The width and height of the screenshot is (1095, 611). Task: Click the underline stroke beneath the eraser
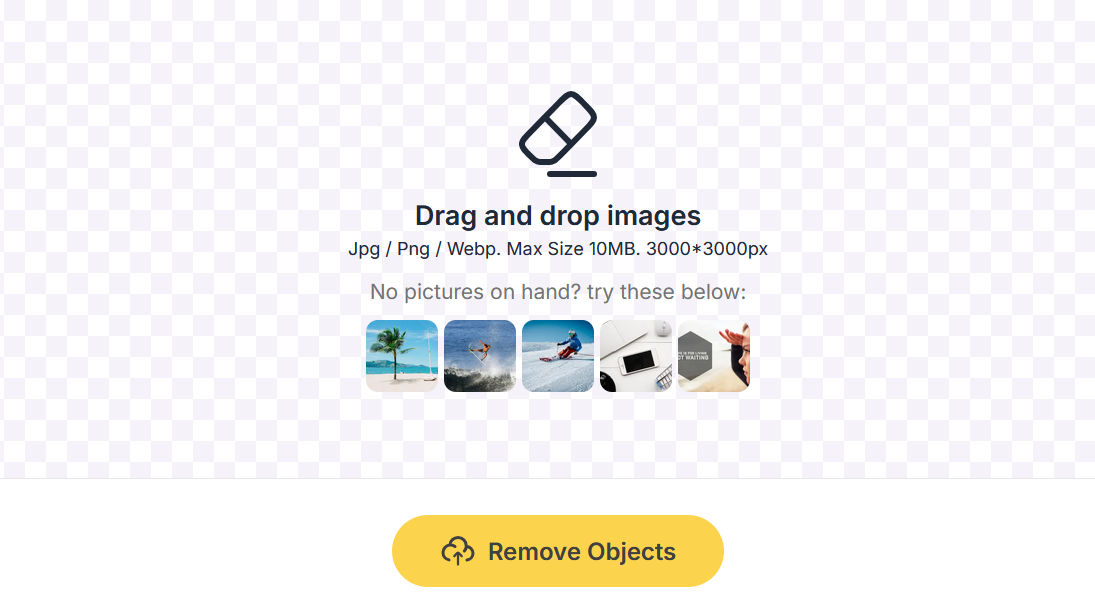(x=572, y=174)
